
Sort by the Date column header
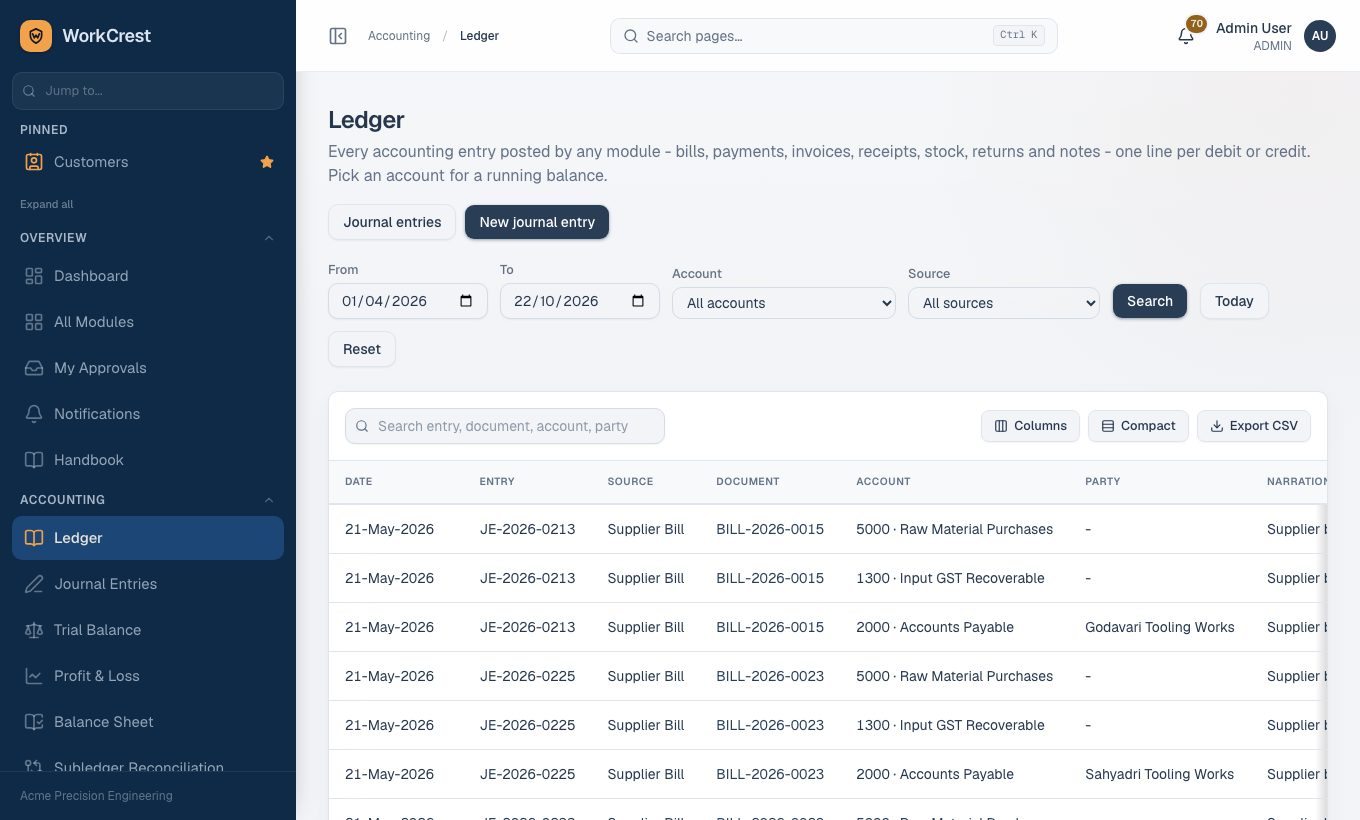coord(359,481)
